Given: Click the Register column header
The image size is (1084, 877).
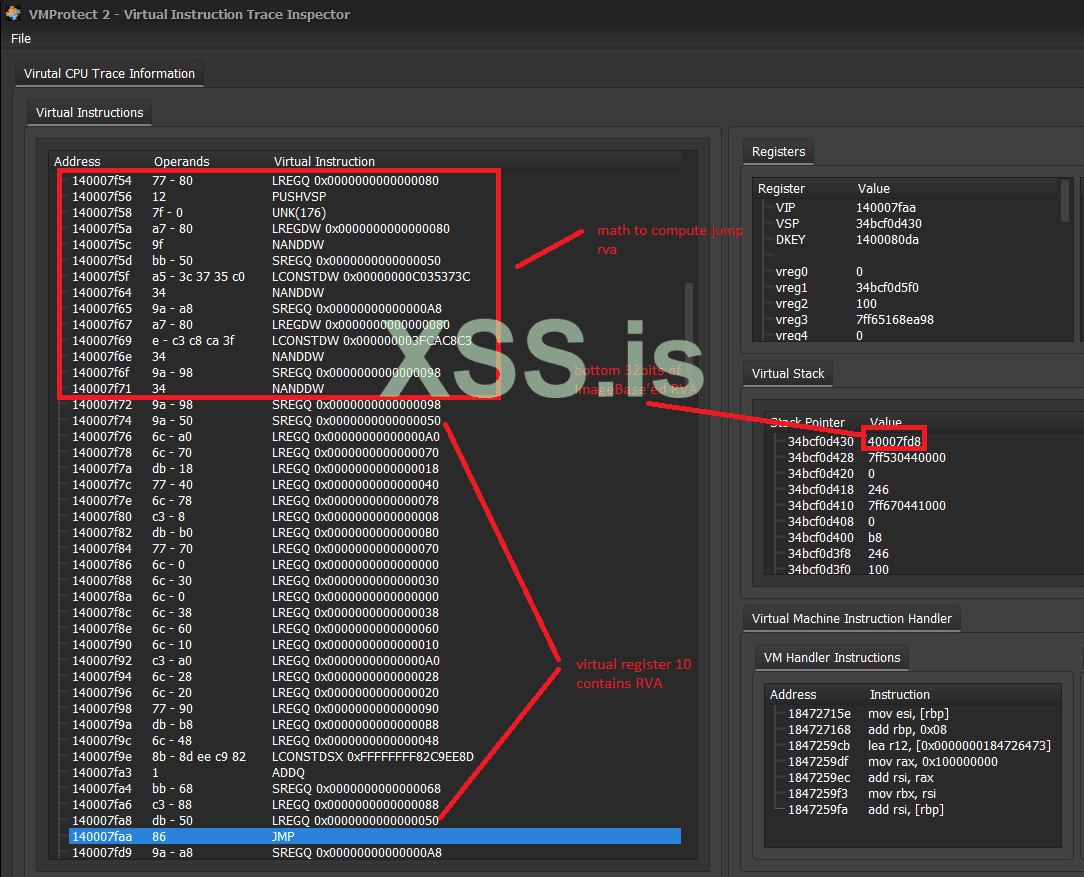Looking at the screenshot, I should tap(781, 189).
